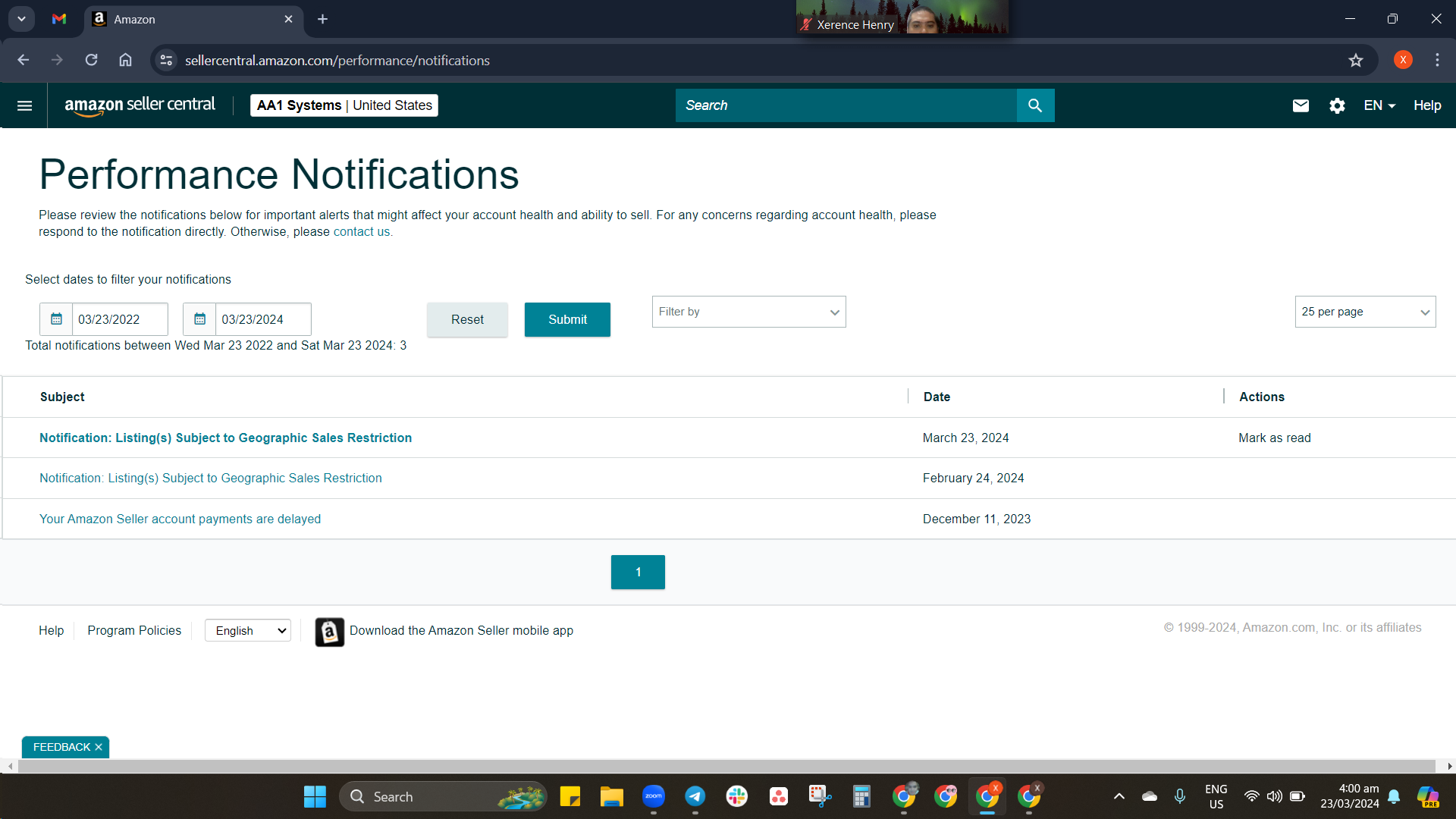The image size is (1456, 819).
Task: Open the footer Help link
Action: pos(52,631)
